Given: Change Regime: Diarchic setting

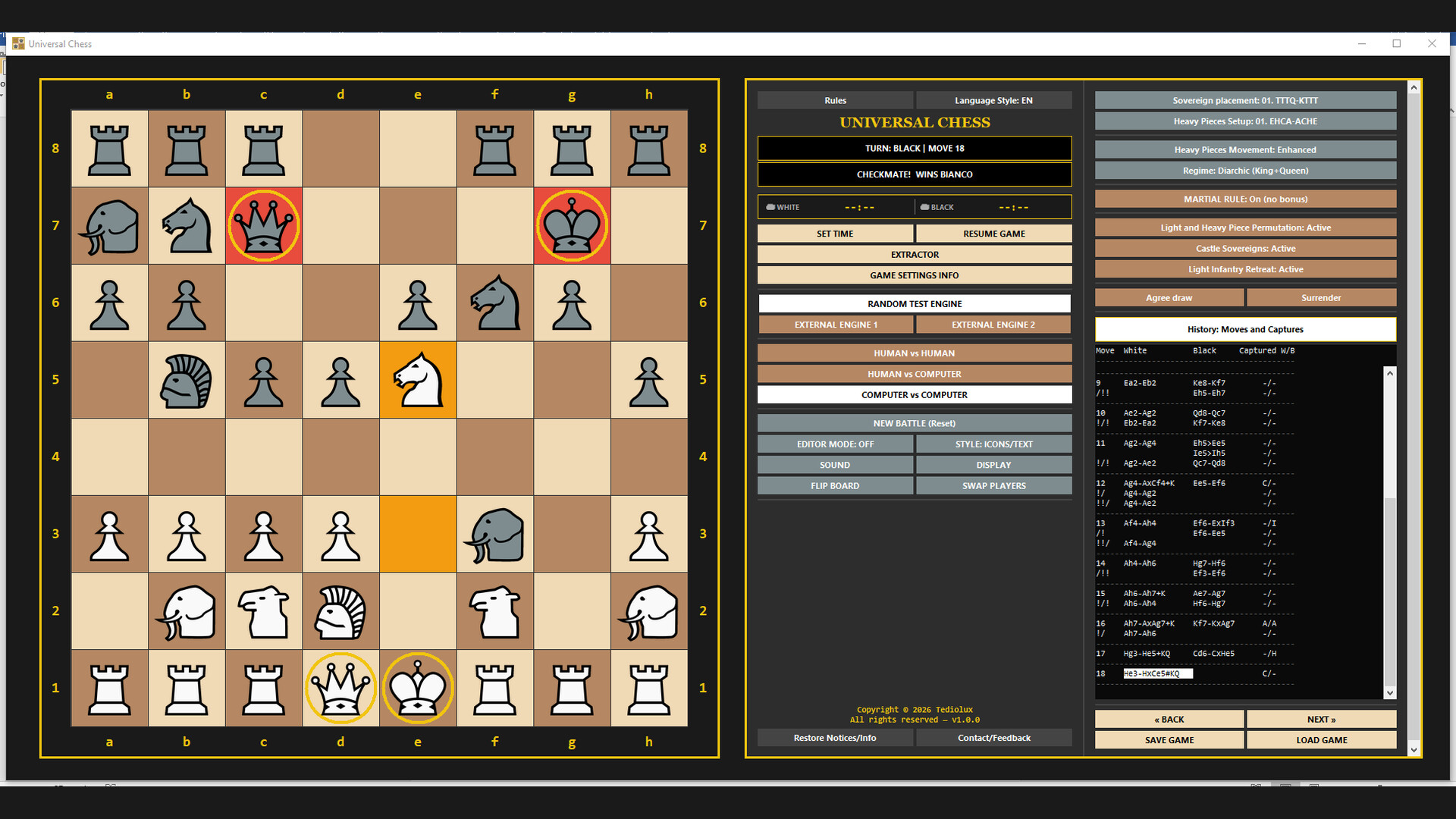Looking at the screenshot, I should [x=1245, y=171].
